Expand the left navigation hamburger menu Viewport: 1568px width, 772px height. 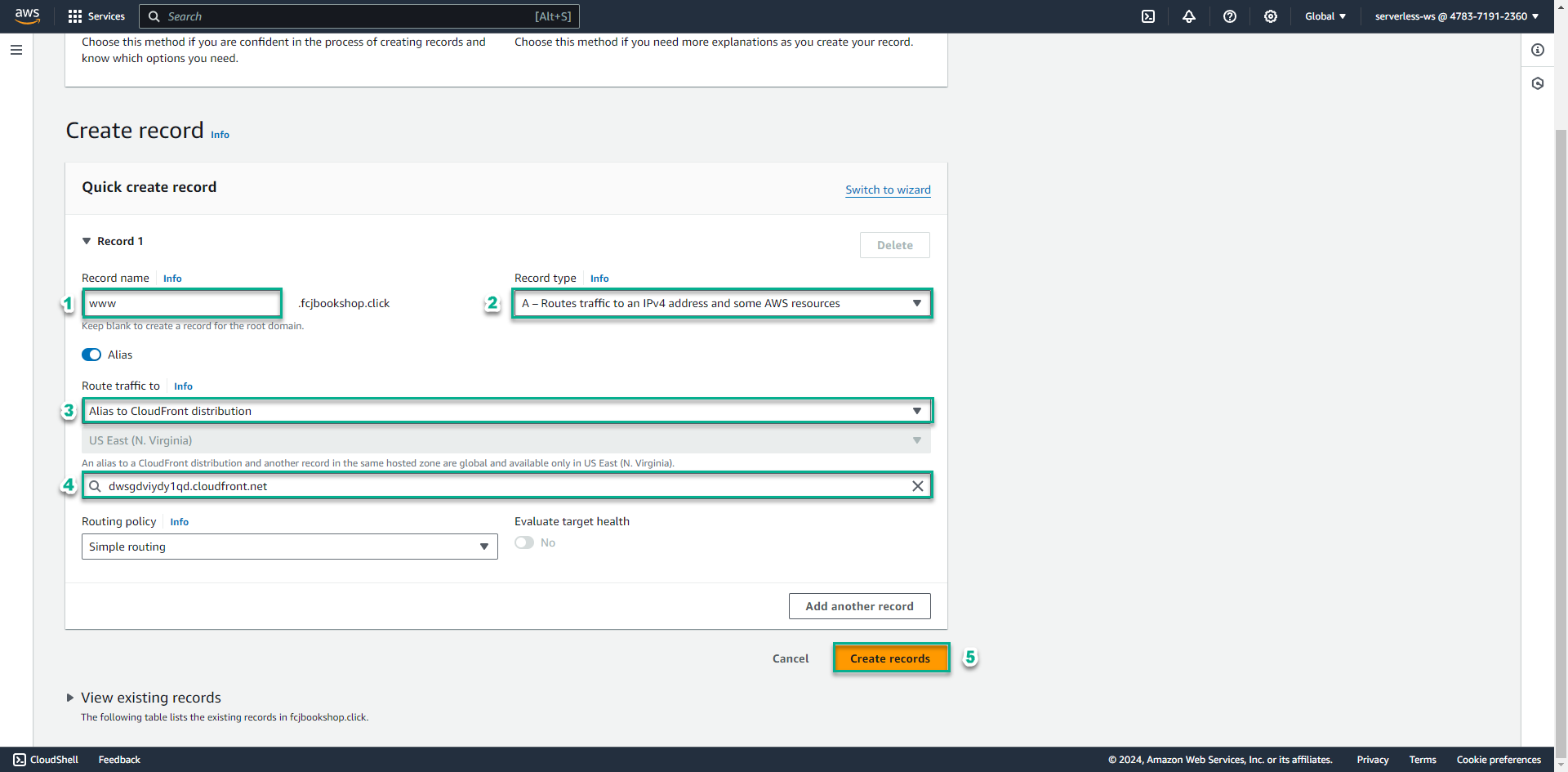click(x=16, y=50)
